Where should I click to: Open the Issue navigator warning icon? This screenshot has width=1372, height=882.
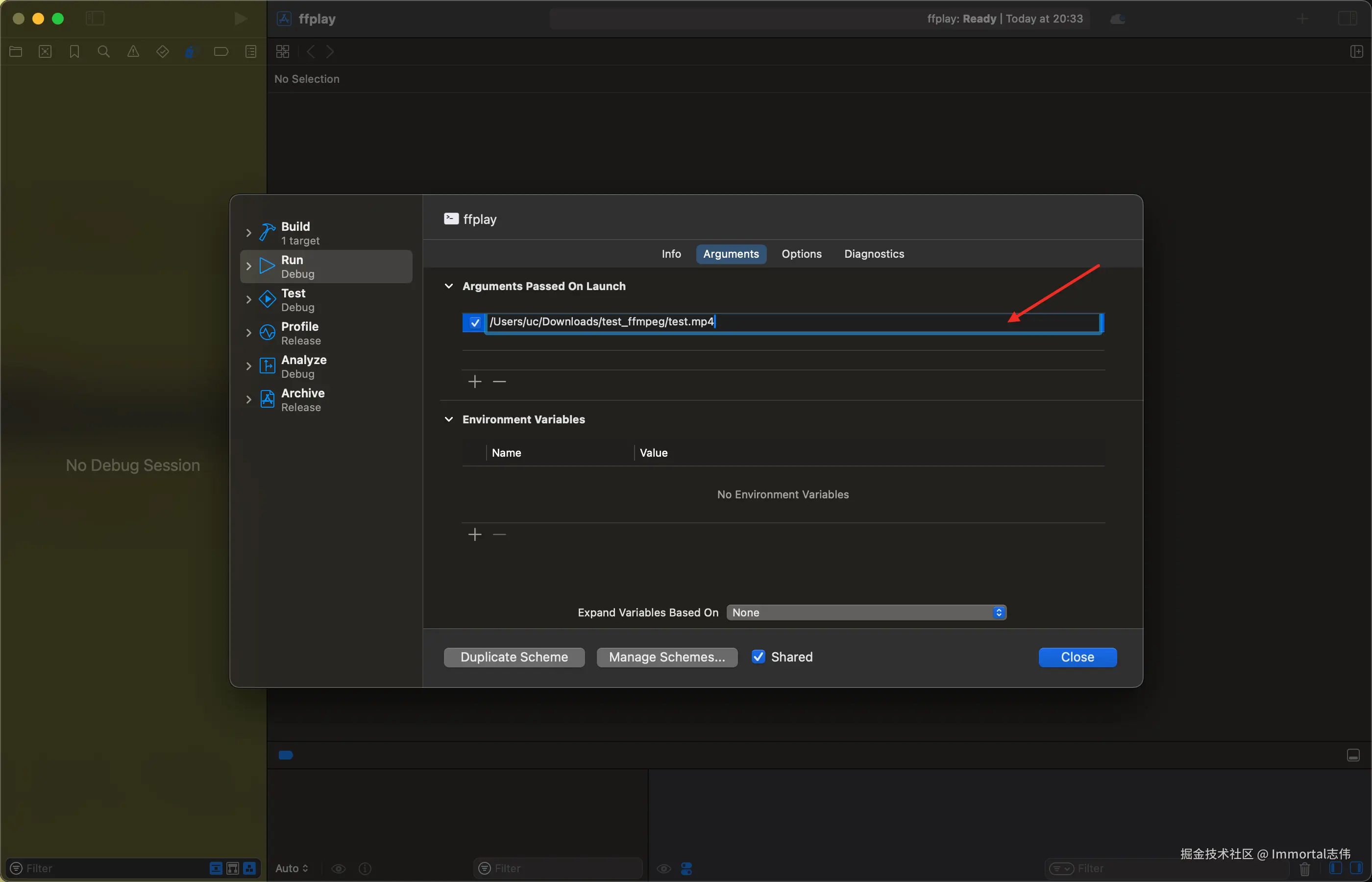point(133,51)
